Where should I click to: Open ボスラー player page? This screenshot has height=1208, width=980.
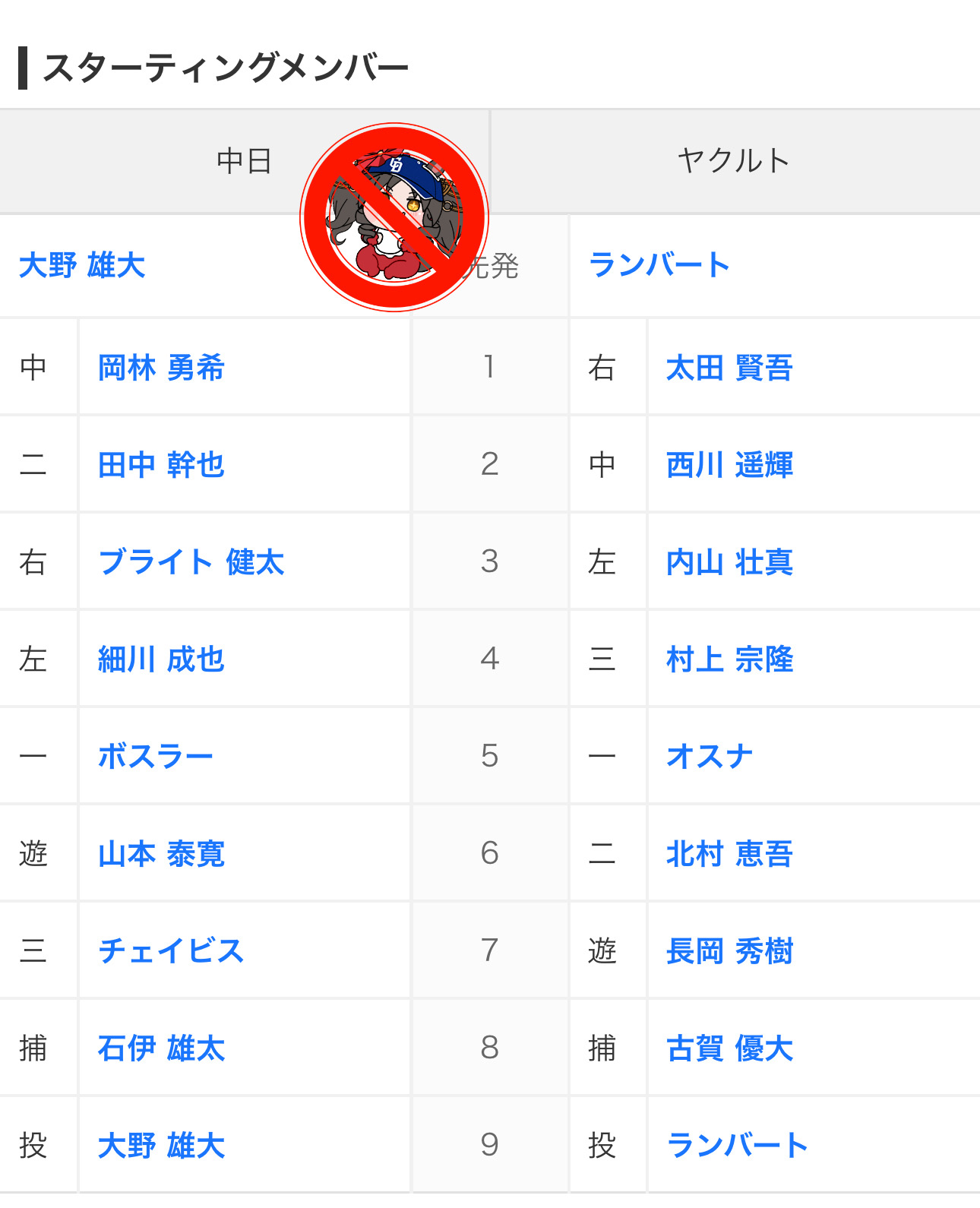[x=156, y=757]
